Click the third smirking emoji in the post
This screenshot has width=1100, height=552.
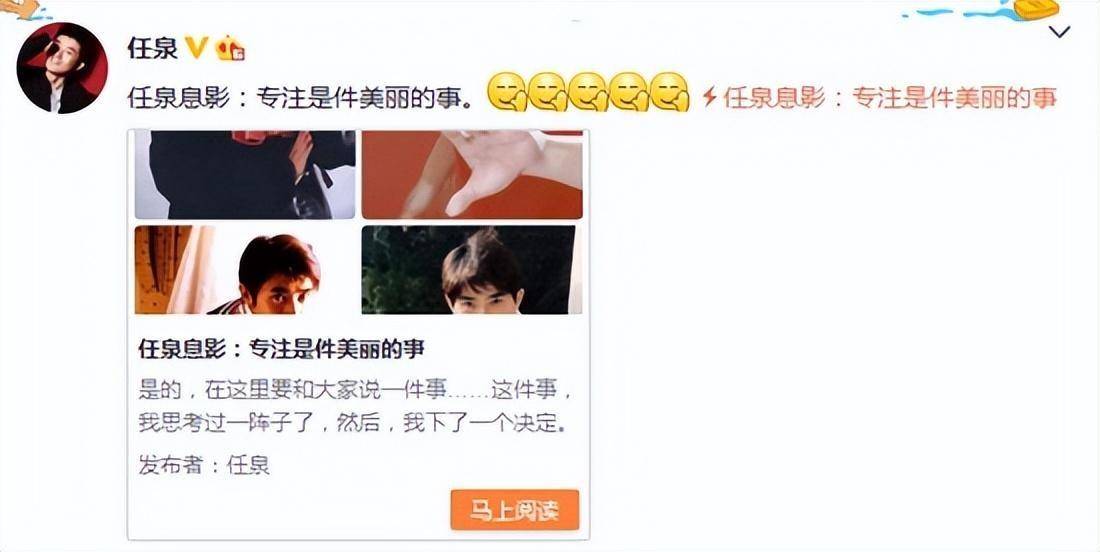point(588,92)
